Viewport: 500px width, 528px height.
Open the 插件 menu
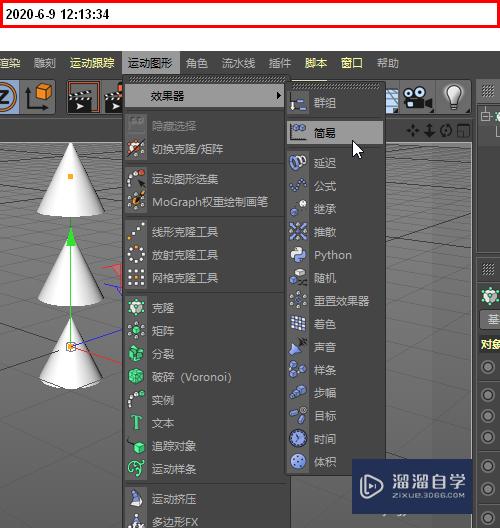coord(279,63)
